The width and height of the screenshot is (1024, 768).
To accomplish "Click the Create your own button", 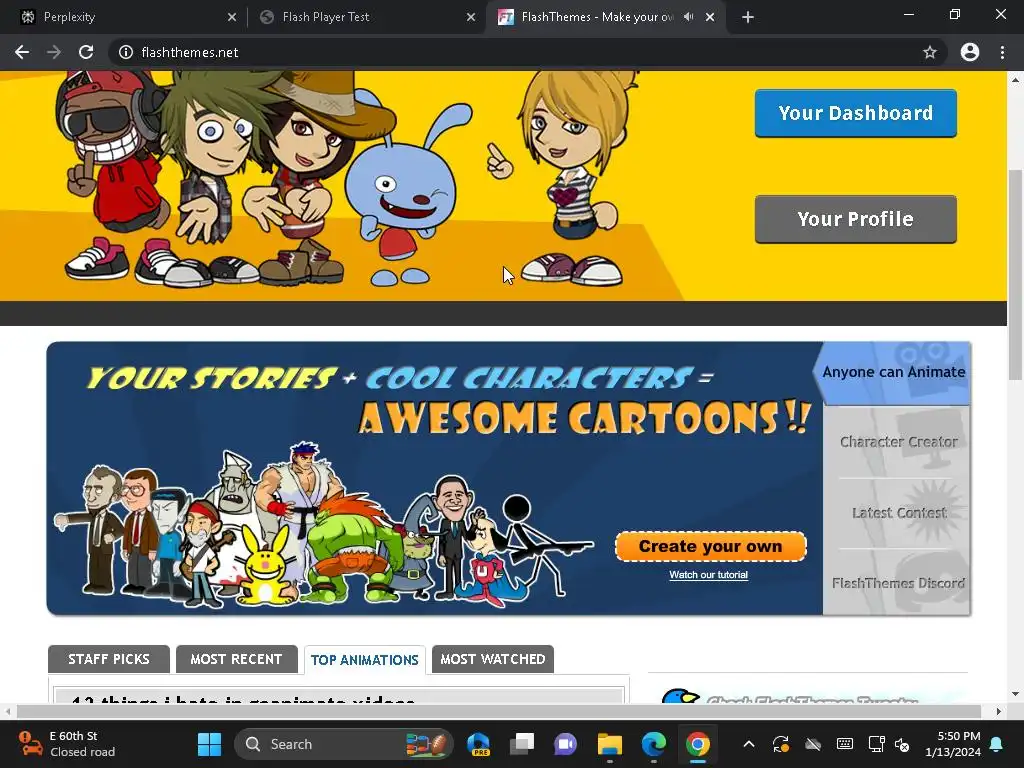I will [711, 546].
